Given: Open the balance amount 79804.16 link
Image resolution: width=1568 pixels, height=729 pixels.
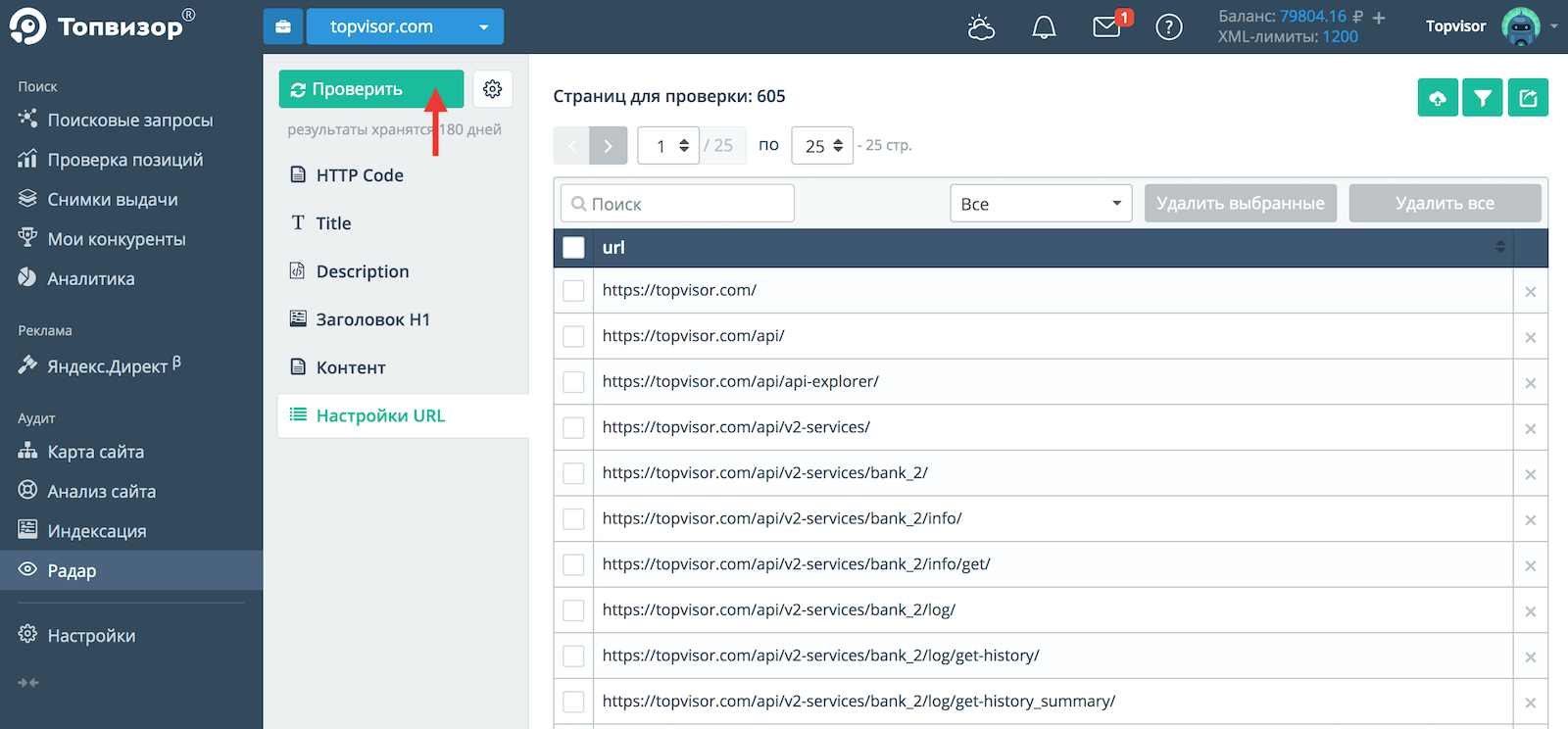Looking at the screenshot, I should [x=1313, y=17].
